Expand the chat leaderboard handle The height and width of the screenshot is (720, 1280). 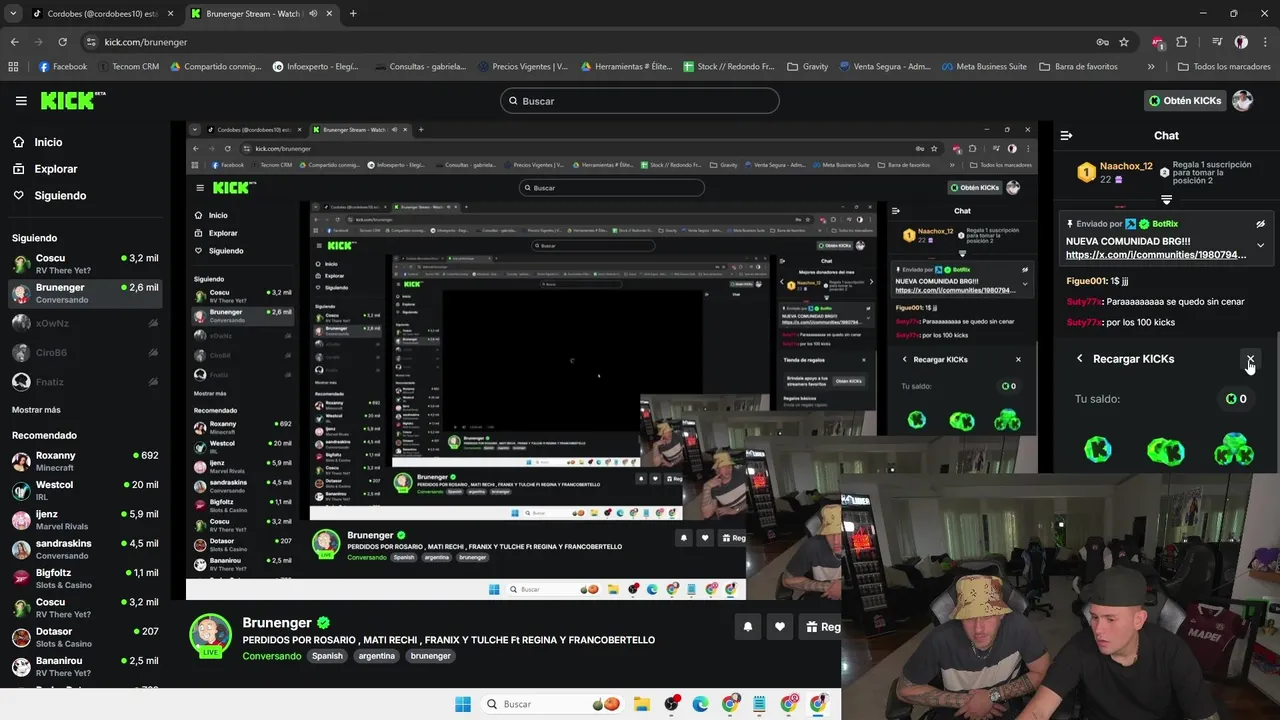pyautogui.click(x=1166, y=200)
